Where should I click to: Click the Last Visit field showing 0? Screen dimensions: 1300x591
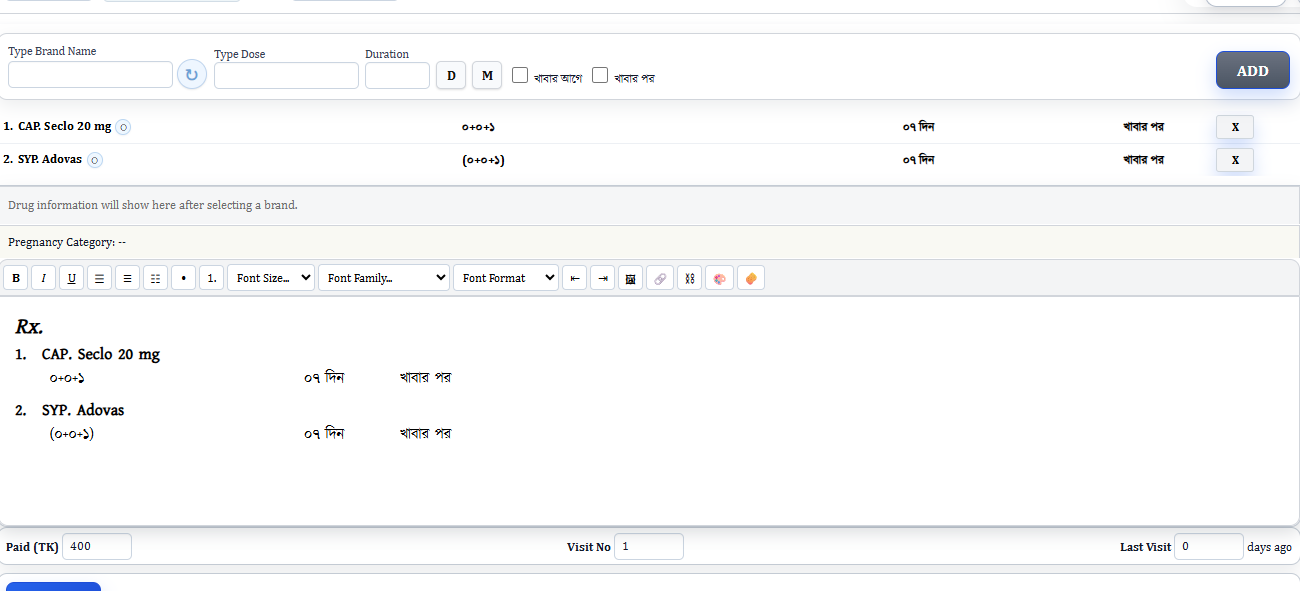pyautogui.click(x=1209, y=546)
